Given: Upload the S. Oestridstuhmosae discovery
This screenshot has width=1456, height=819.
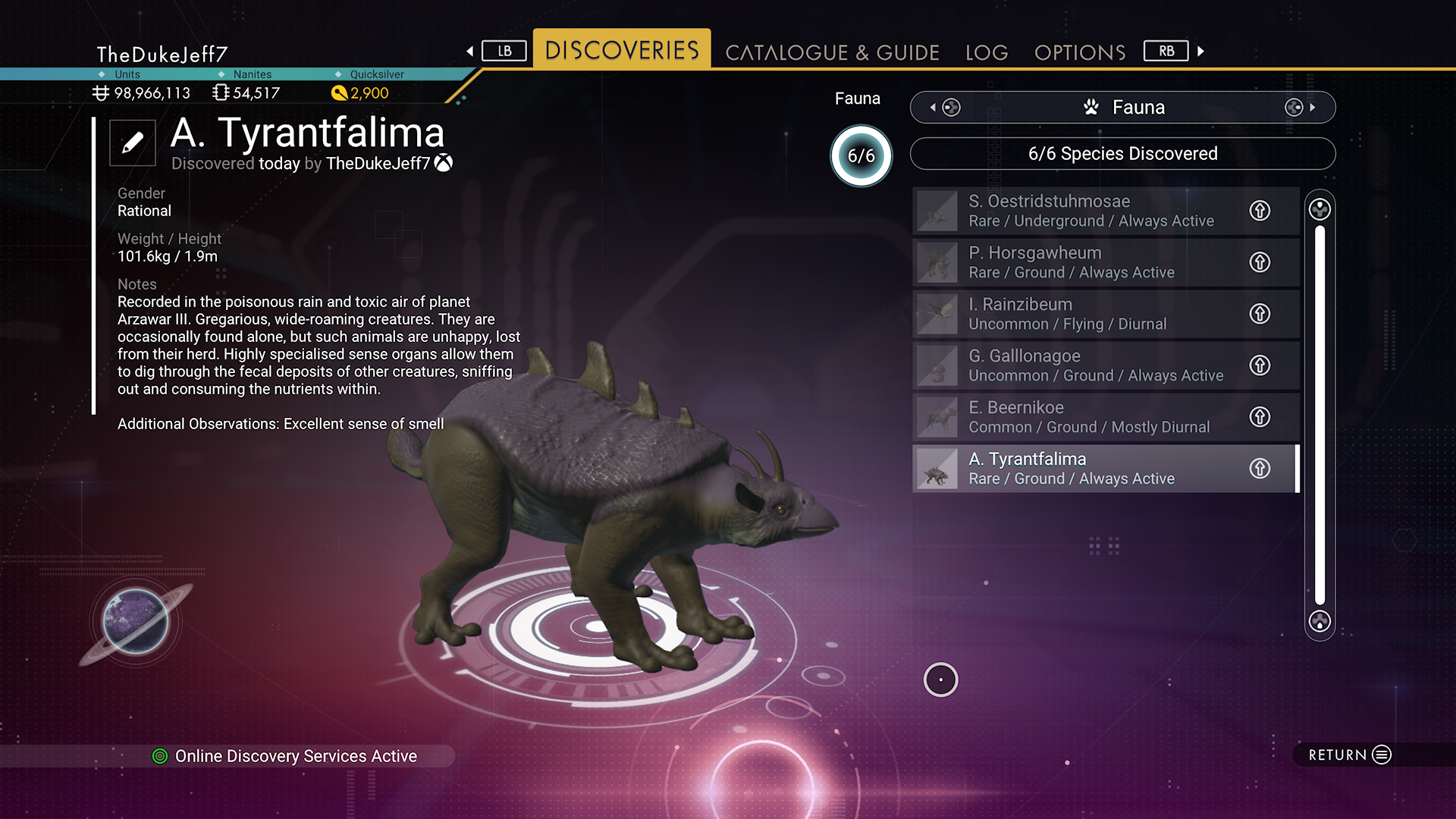Looking at the screenshot, I should pyautogui.click(x=1260, y=211).
